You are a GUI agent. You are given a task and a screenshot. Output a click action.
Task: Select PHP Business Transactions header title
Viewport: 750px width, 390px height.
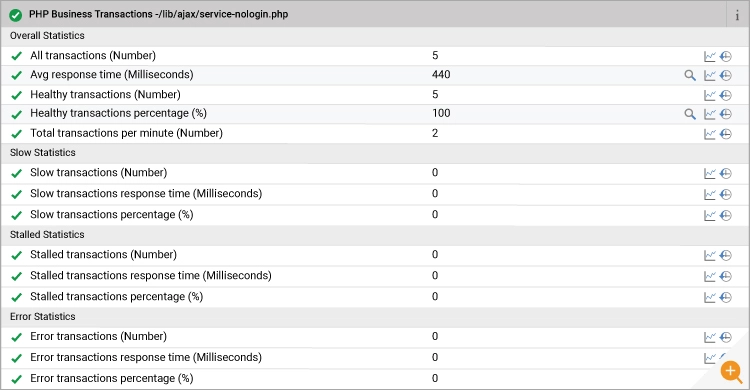[158, 14]
